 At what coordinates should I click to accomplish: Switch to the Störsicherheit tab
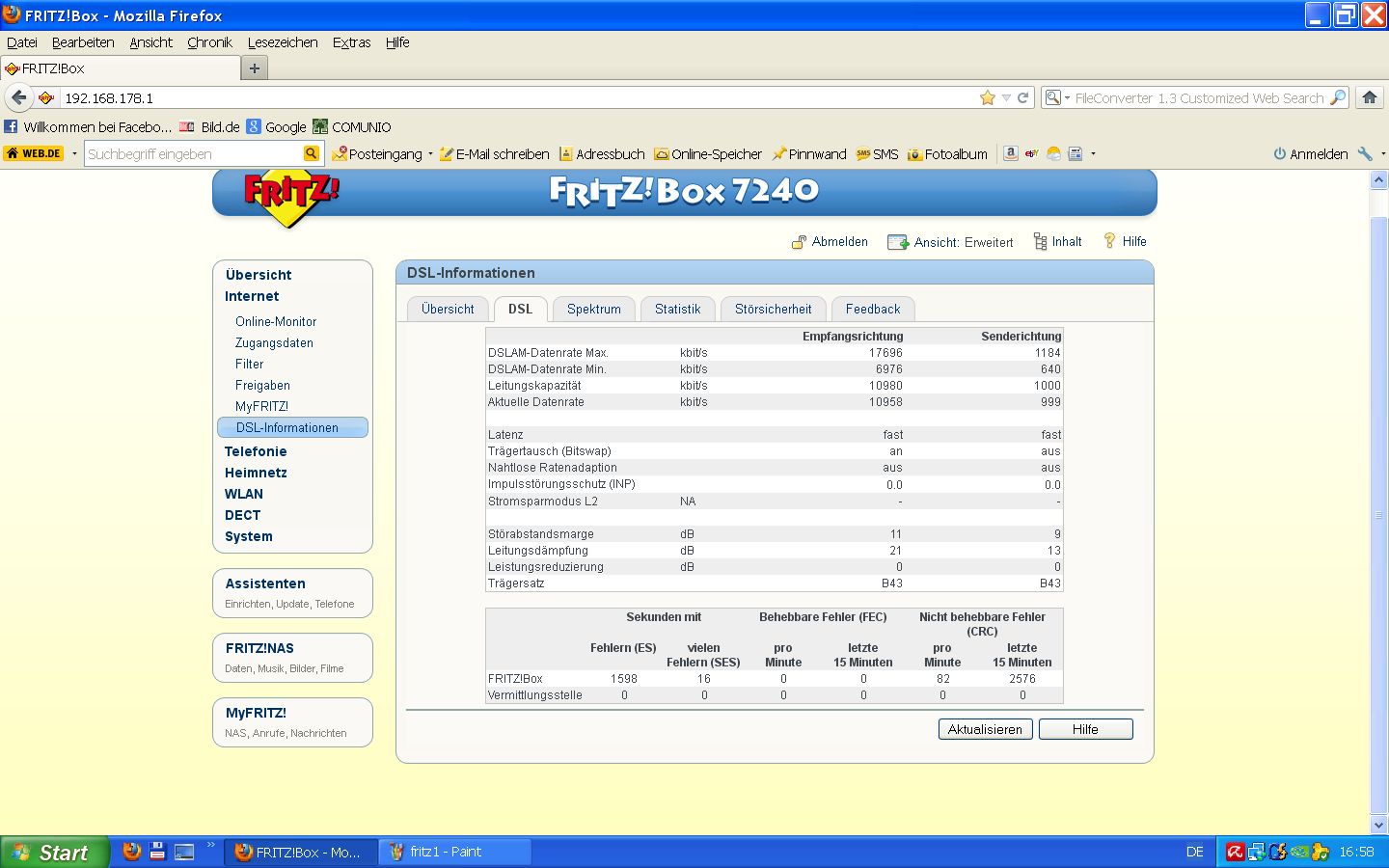pos(773,309)
